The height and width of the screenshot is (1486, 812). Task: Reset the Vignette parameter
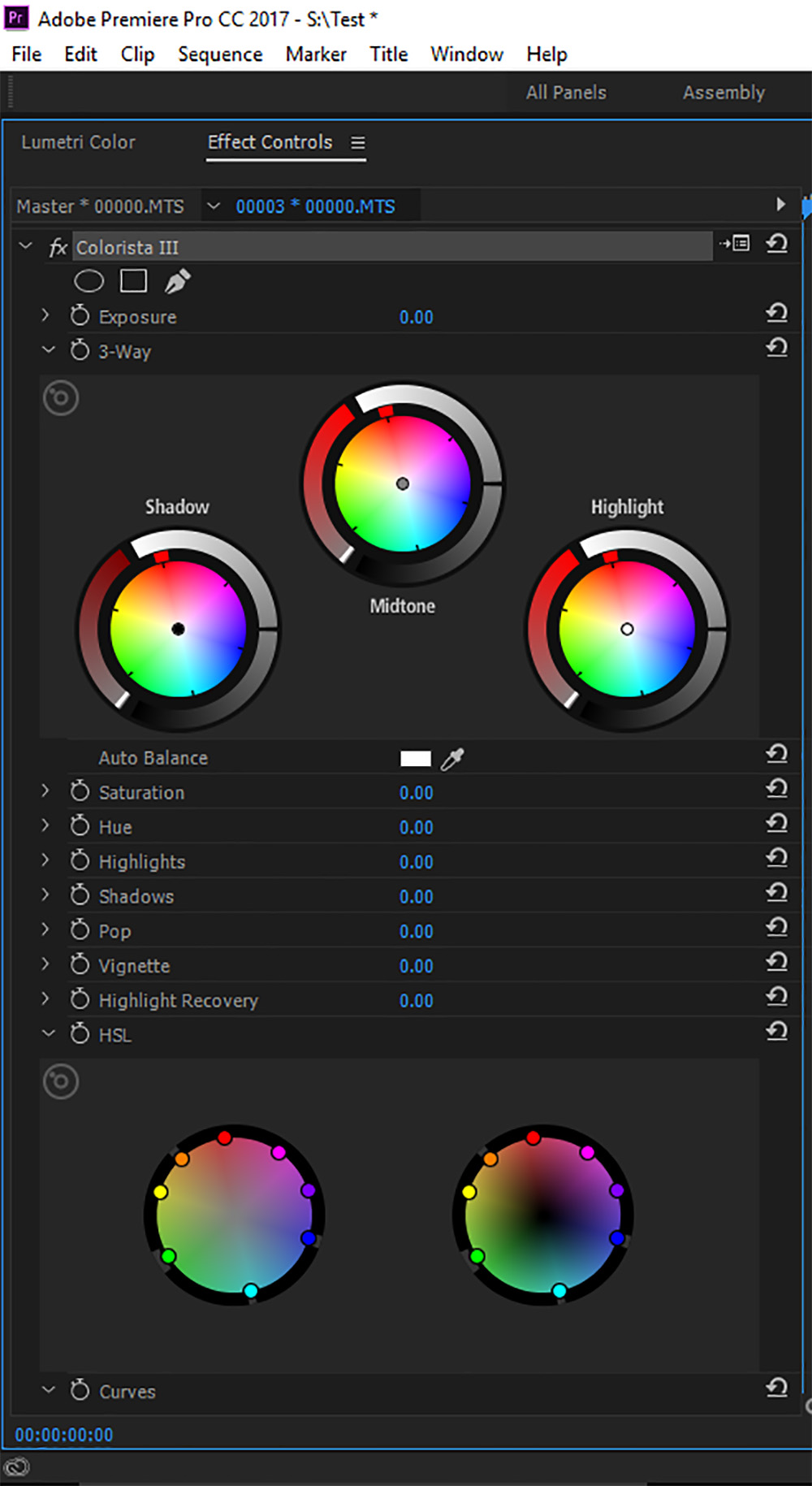(776, 962)
